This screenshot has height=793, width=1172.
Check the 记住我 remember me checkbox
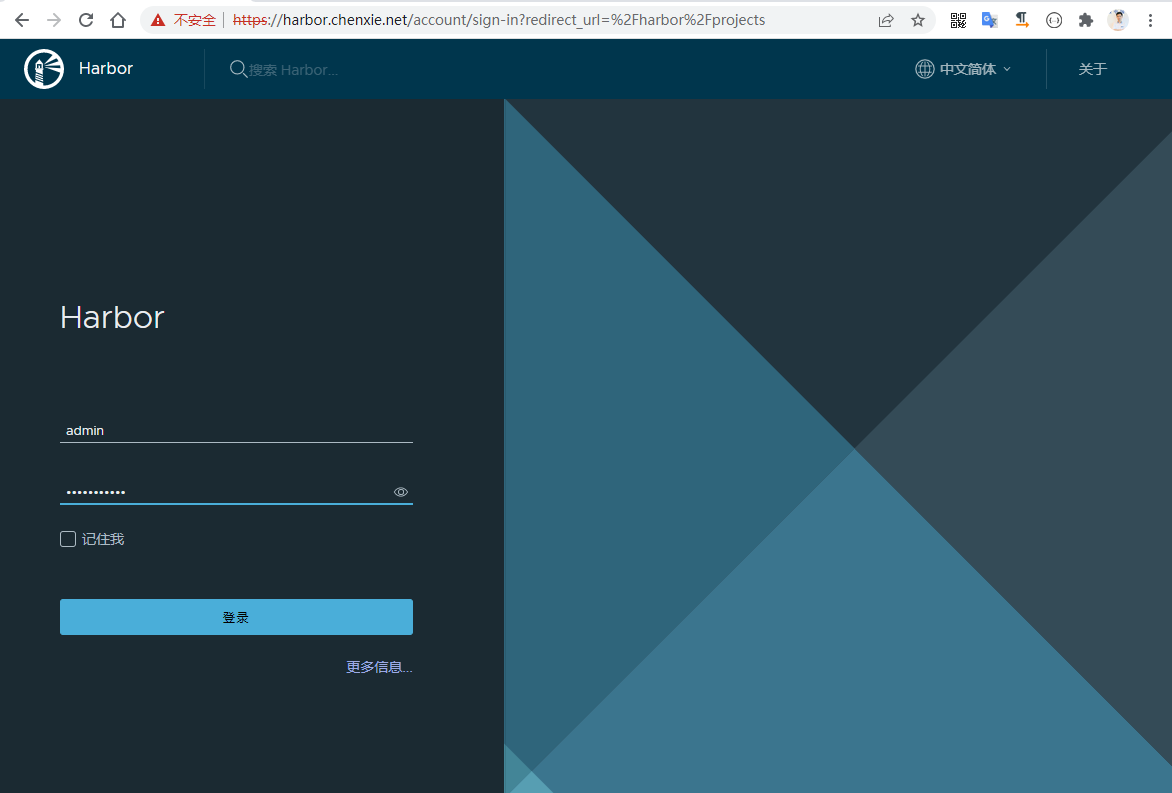(x=68, y=539)
